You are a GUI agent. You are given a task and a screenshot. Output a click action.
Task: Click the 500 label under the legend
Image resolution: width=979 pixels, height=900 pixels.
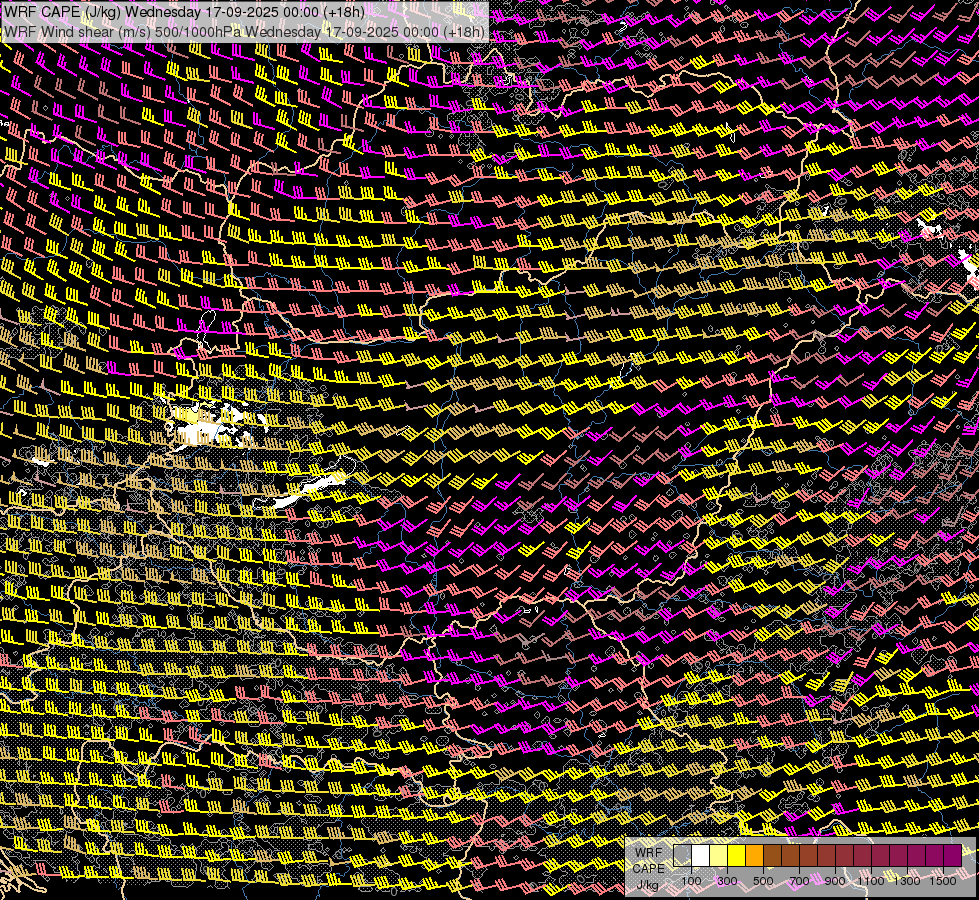click(763, 881)
